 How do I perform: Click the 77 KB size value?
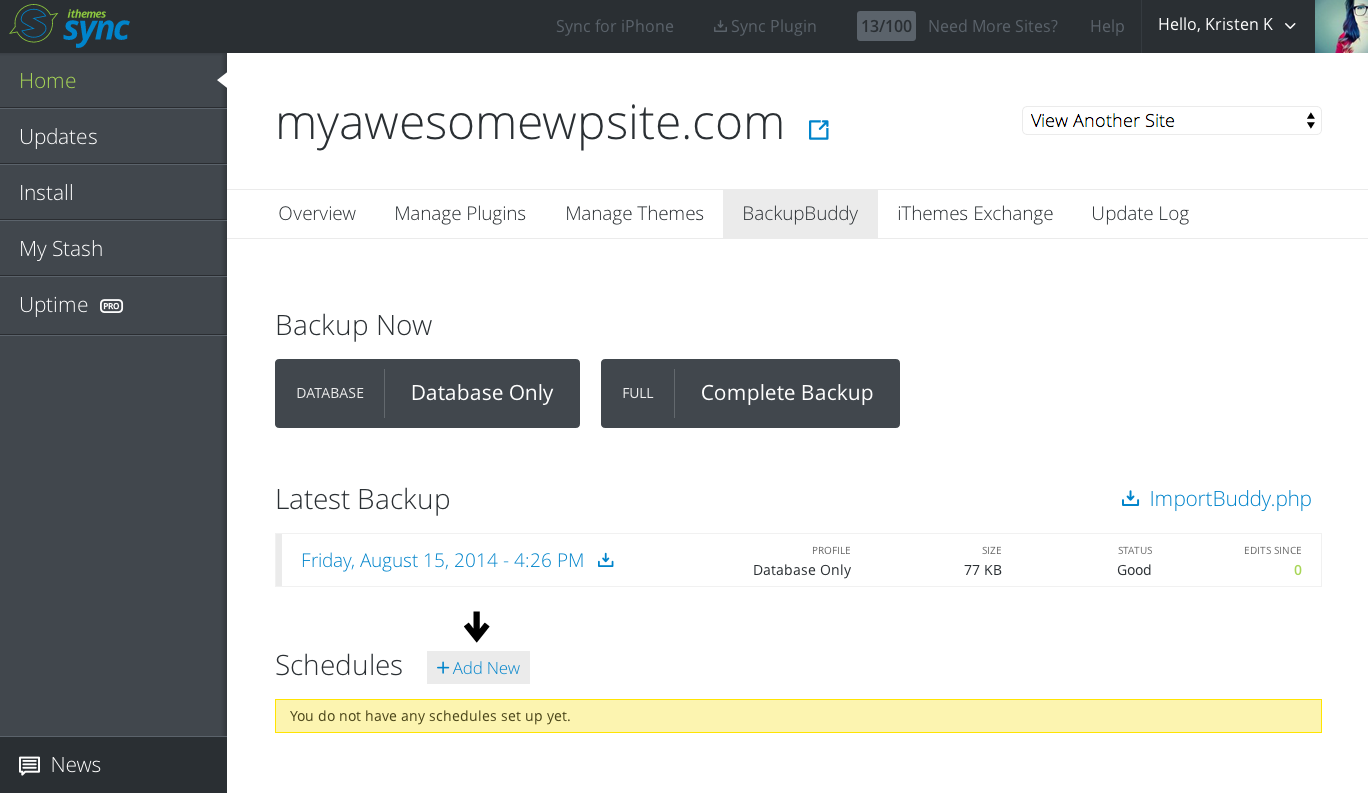(x=983, y=570)
